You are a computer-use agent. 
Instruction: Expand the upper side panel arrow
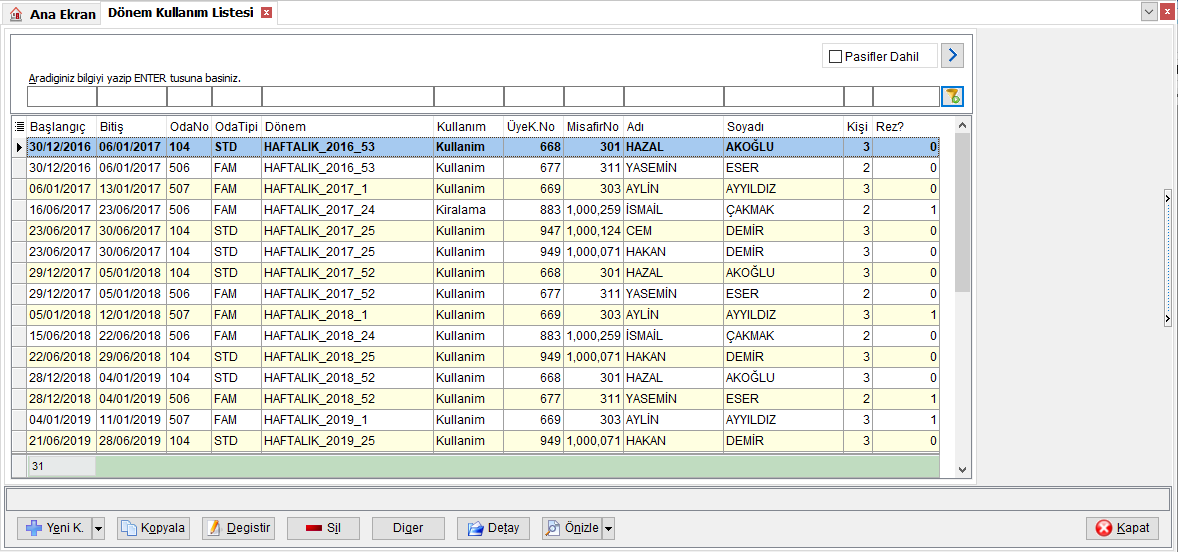(1167, 198)
